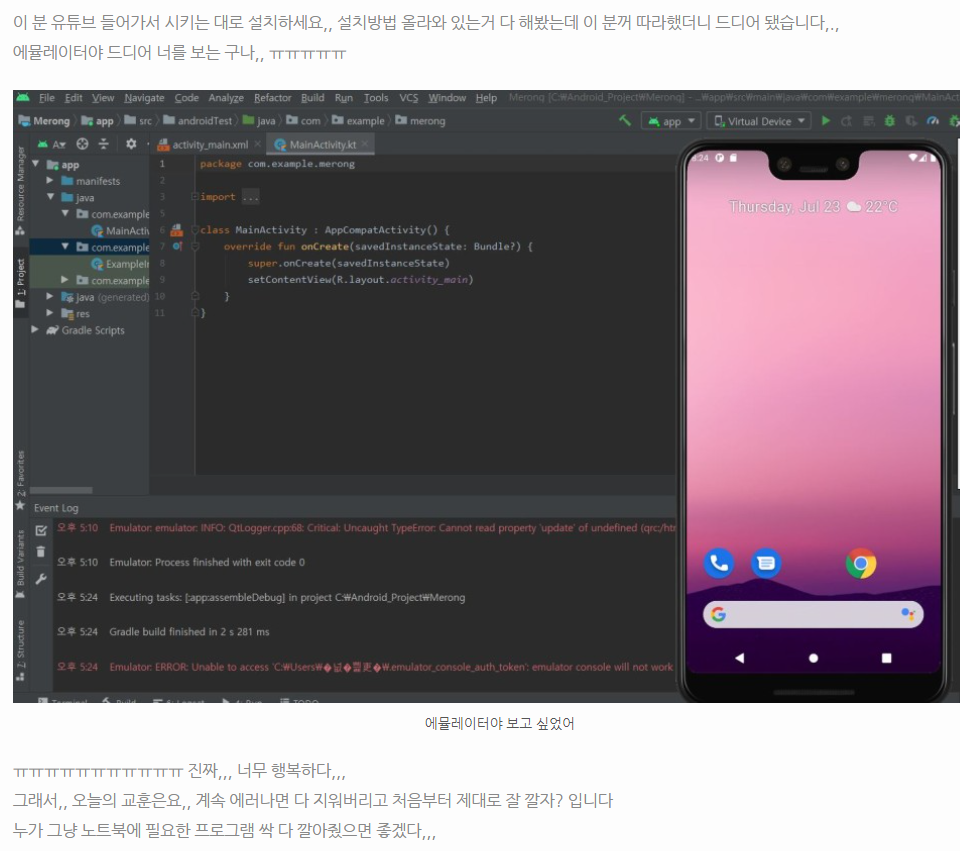Close the activity_main.xml tab
The height and width of the screenshot is (851, 960).
(258, 144)
